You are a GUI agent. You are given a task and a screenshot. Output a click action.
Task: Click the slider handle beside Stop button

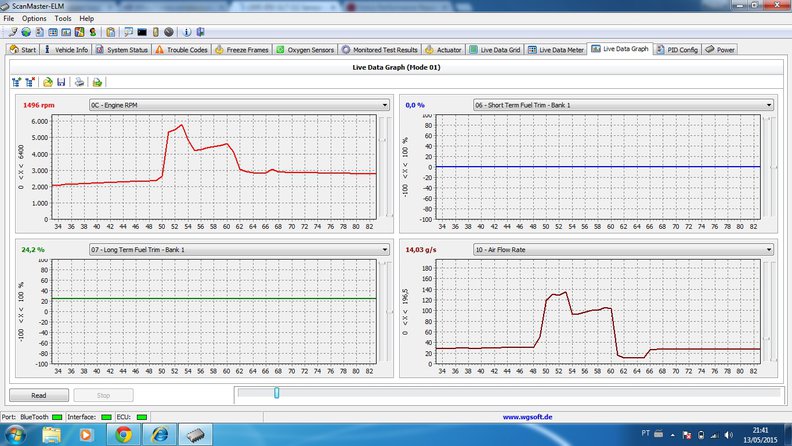tap(277, 394)
